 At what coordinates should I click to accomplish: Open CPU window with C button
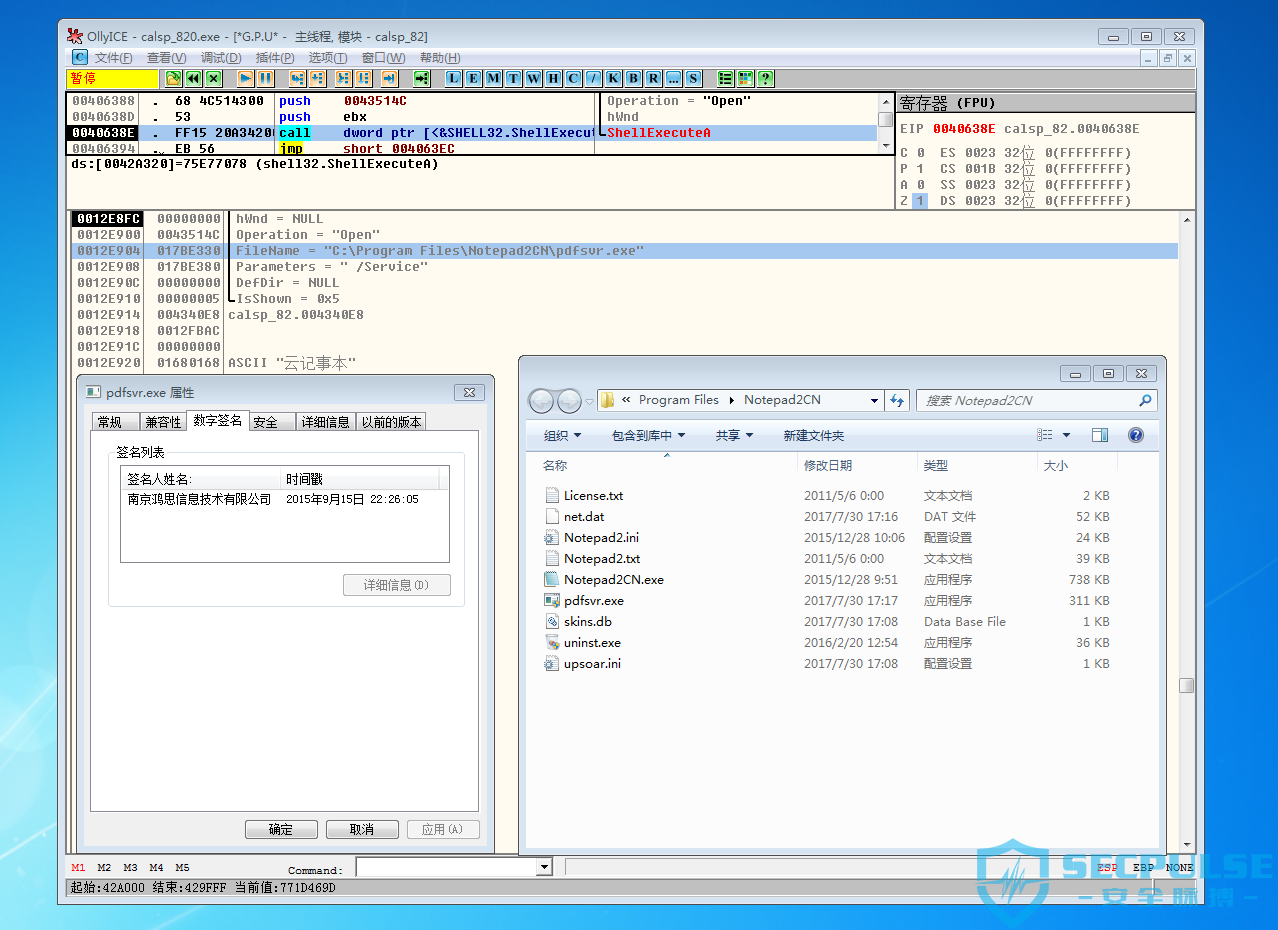(573, 78)
